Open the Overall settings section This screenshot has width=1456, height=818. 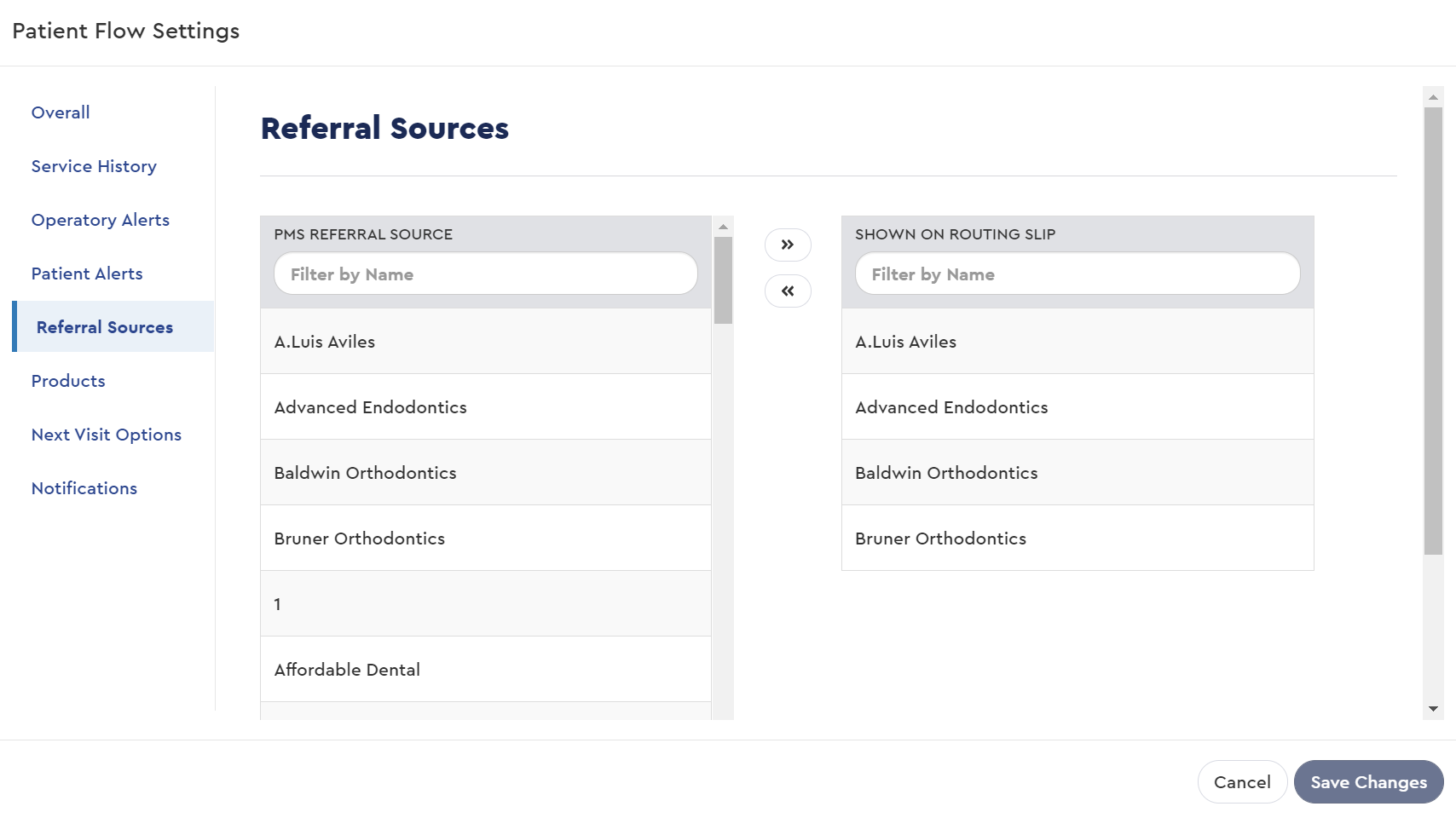coord(61,112)
